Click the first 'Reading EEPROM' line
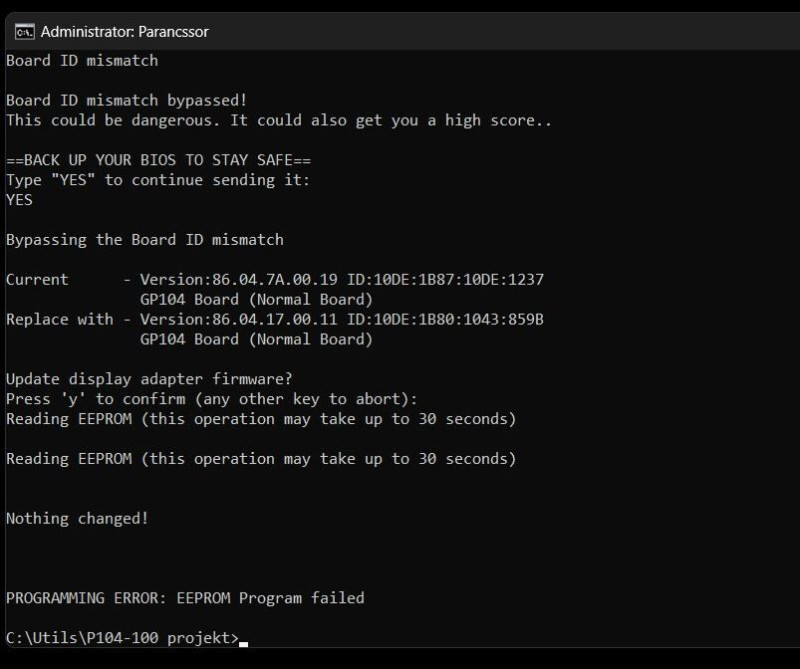The image size is (800, 669). click(x=261, y=419)
